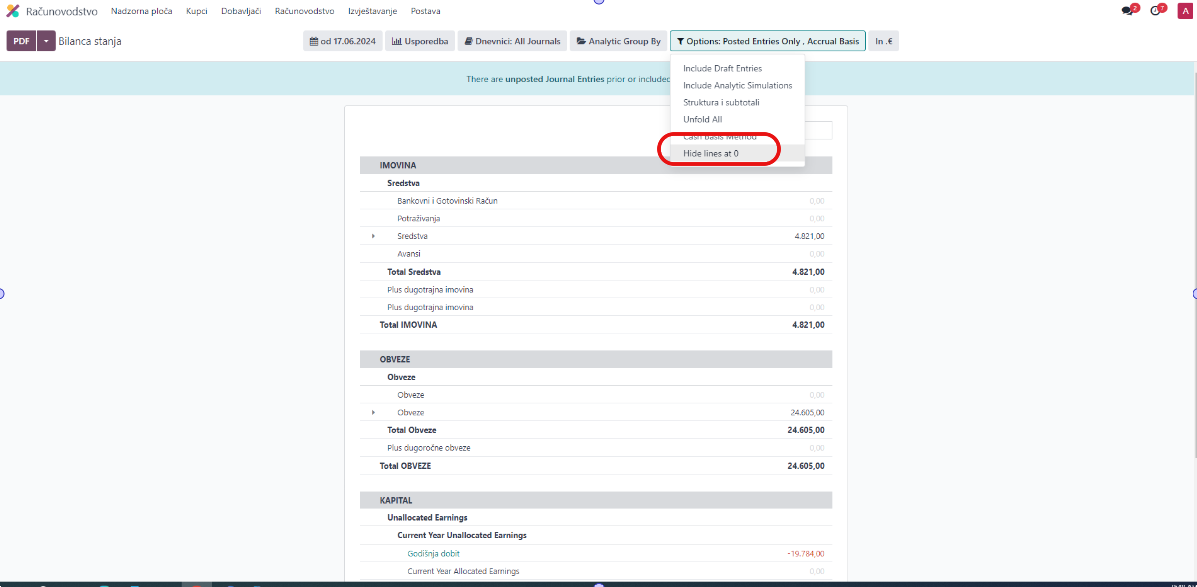Open the Usporedba comparison filter
The width and height of the screenshot is (1197, 587).
[x=420, y=42]
